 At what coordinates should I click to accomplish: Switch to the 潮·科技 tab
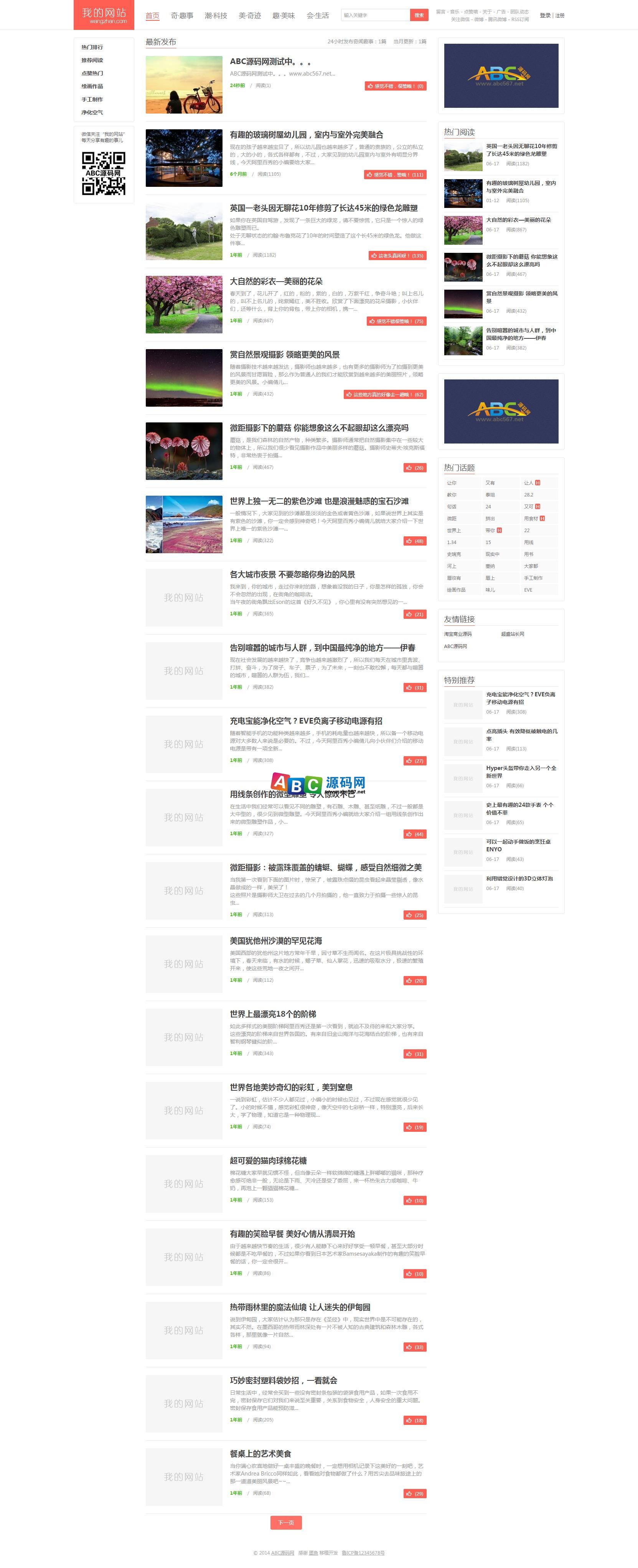tap(216, 16)
